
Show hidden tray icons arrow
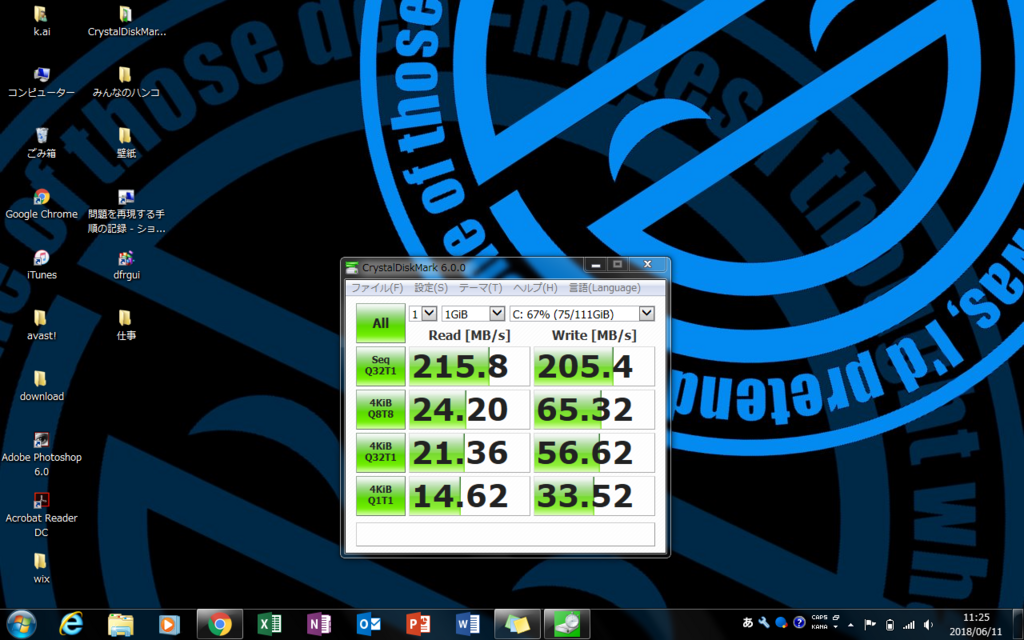850,625
